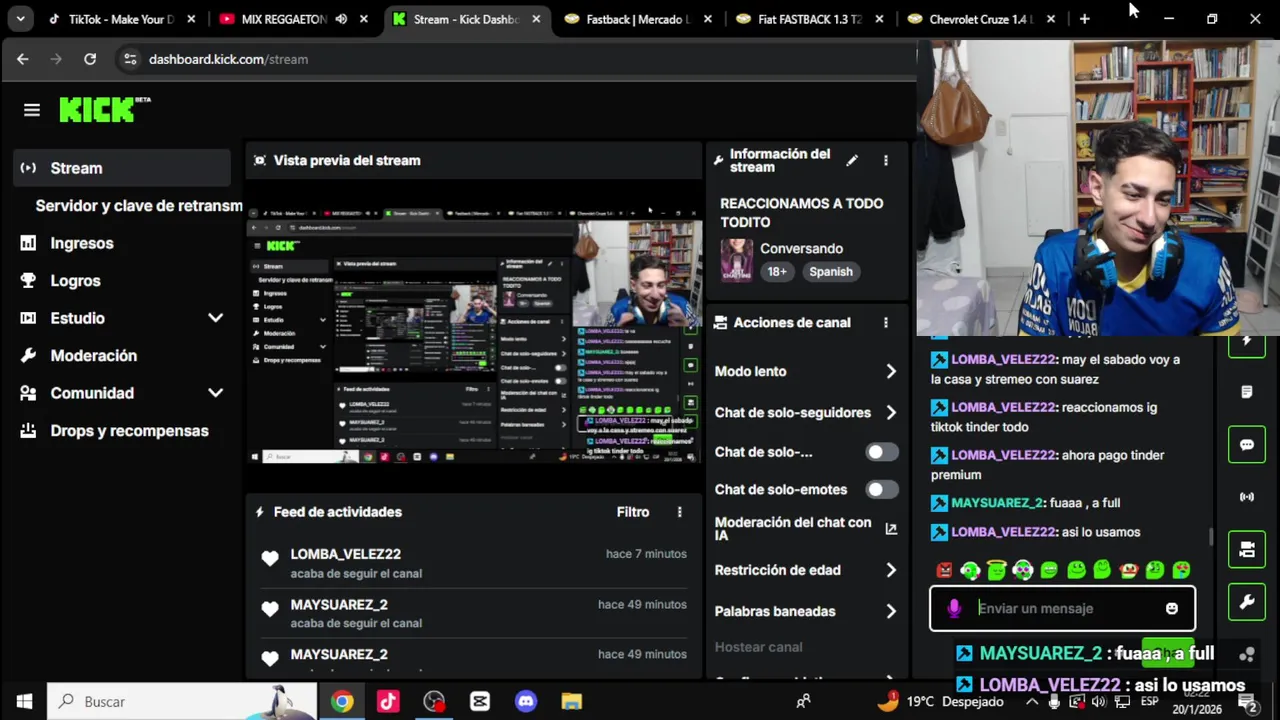
Task: Switch to Fiat FASTBACK browser tab
Action: point(810,19)
